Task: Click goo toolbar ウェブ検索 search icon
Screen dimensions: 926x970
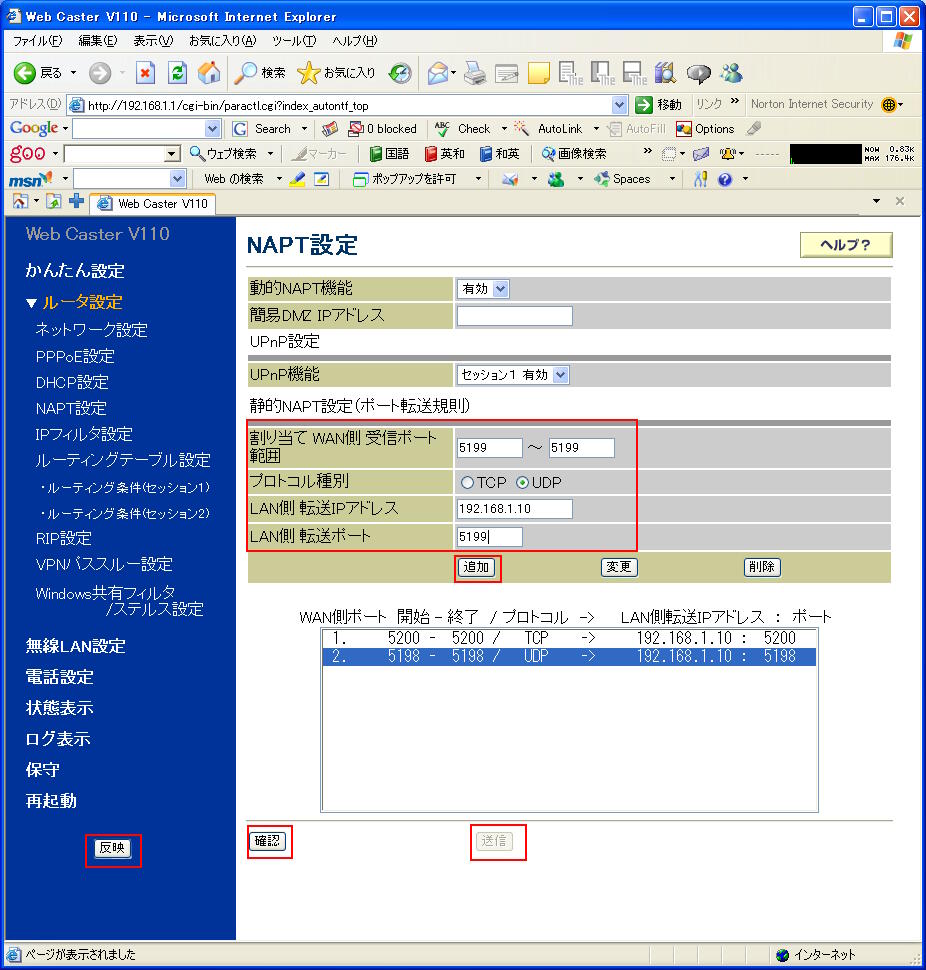Action: coord(197,153)
